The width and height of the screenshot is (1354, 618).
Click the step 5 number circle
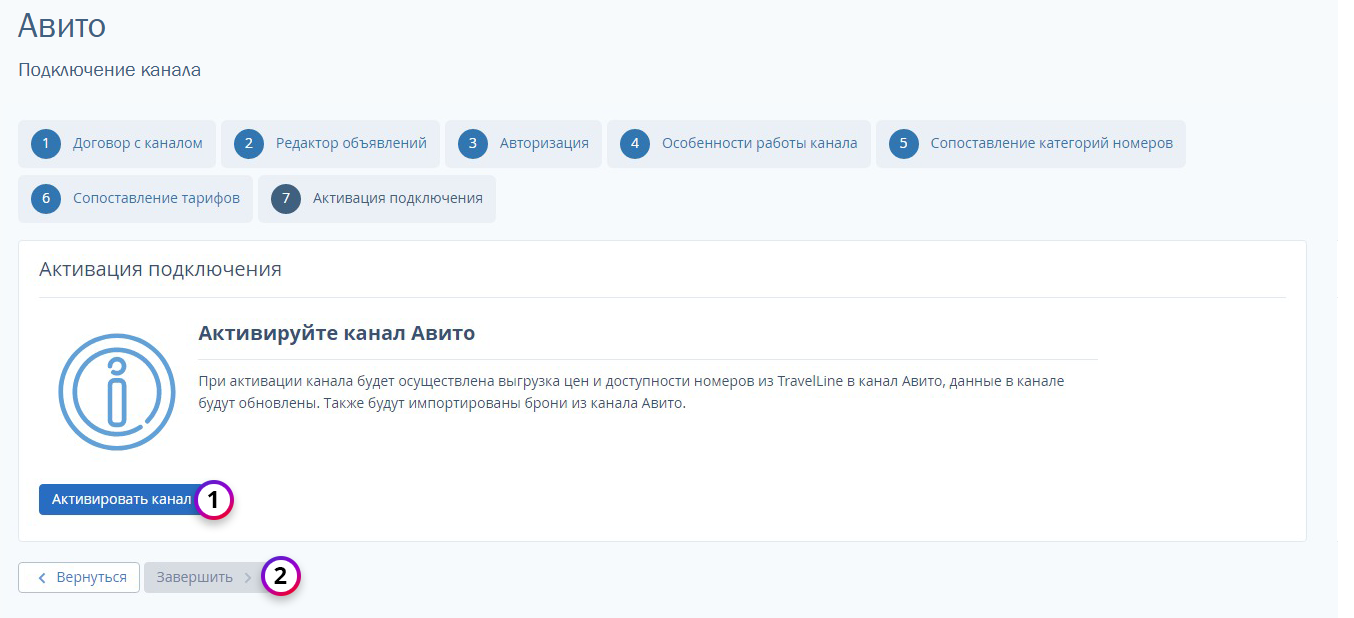click(x=903, y=143)
